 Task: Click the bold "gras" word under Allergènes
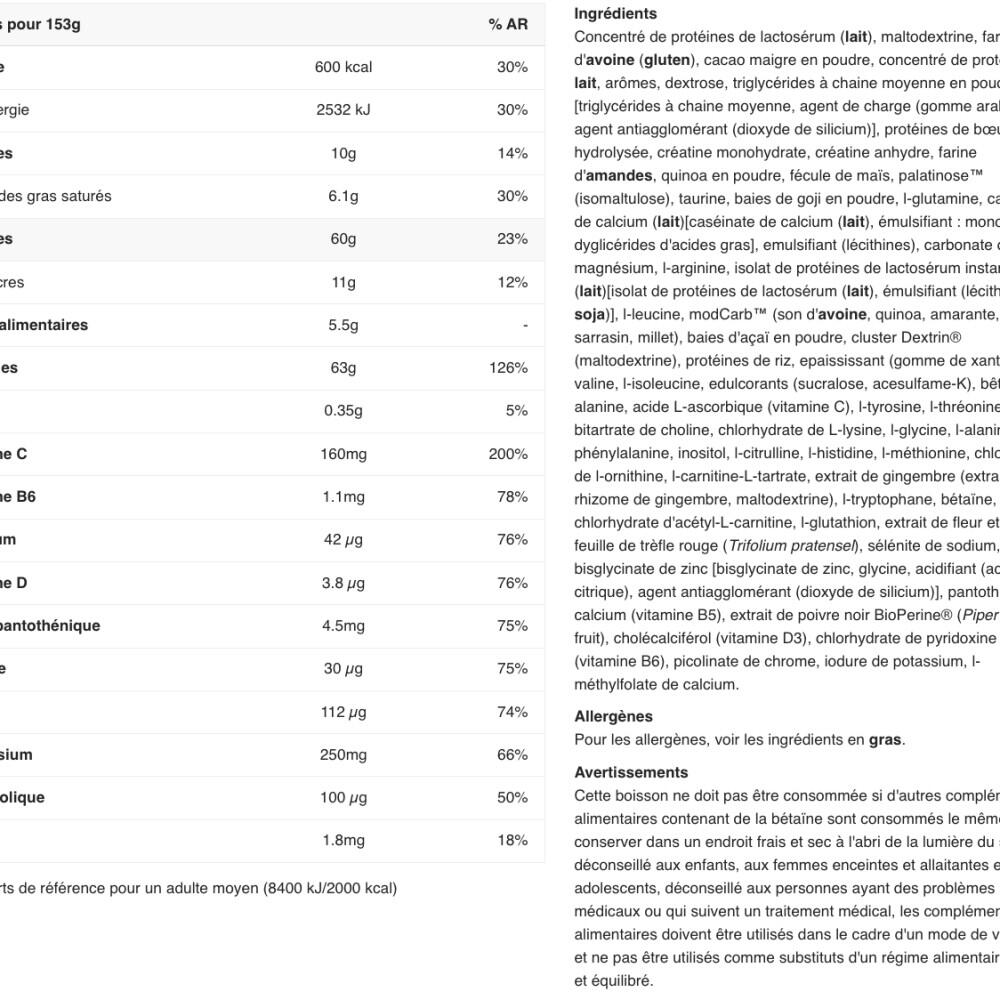tap(885, 740)
